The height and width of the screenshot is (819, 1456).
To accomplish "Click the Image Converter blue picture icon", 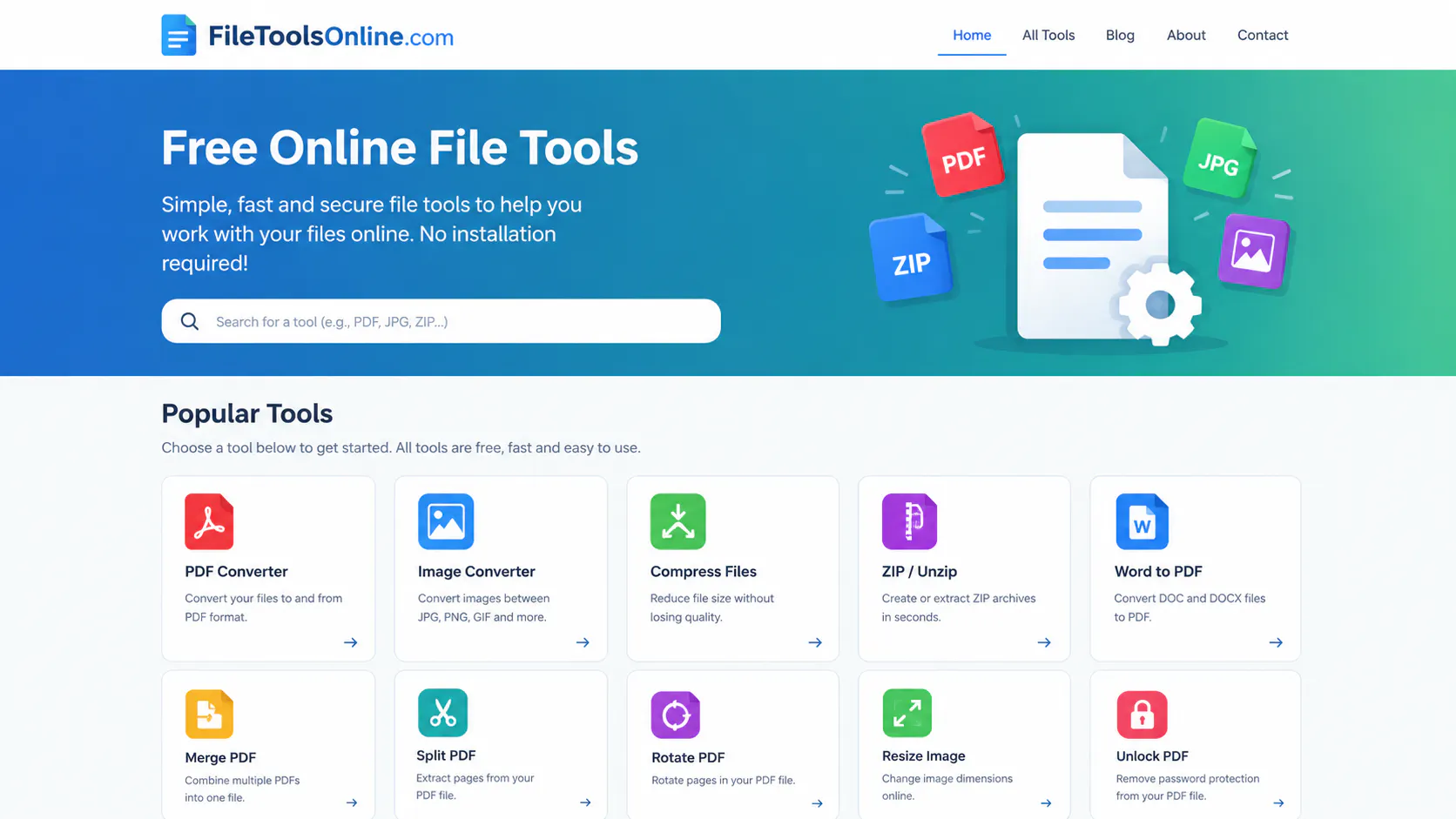I will [446, 521].
